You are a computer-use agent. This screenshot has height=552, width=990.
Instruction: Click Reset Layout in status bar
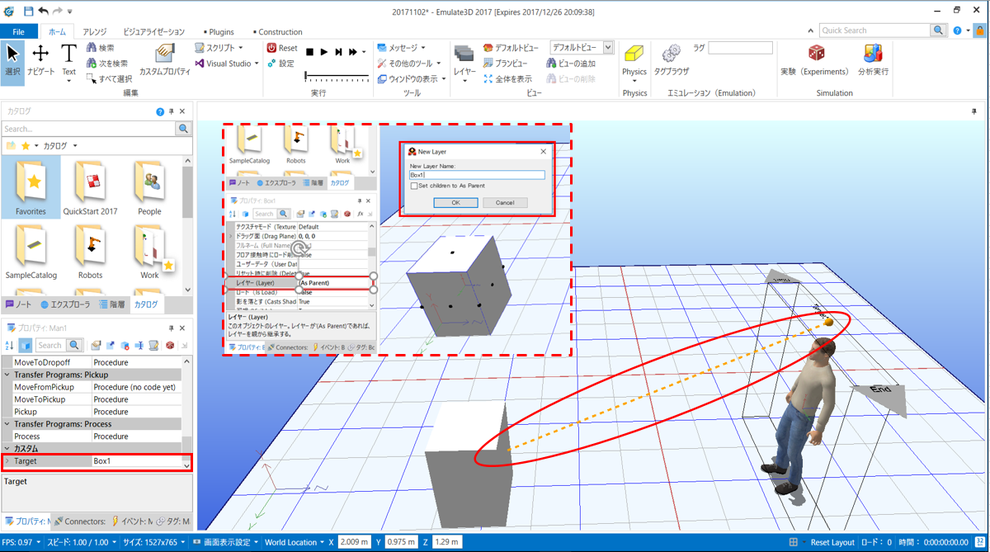coord(832,542)
